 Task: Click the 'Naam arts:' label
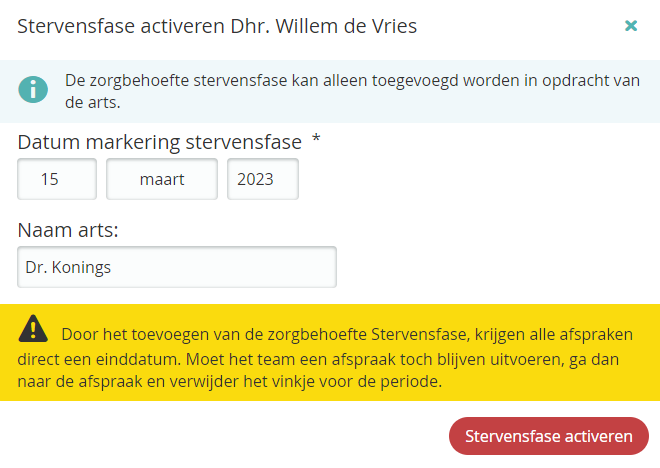68,230
